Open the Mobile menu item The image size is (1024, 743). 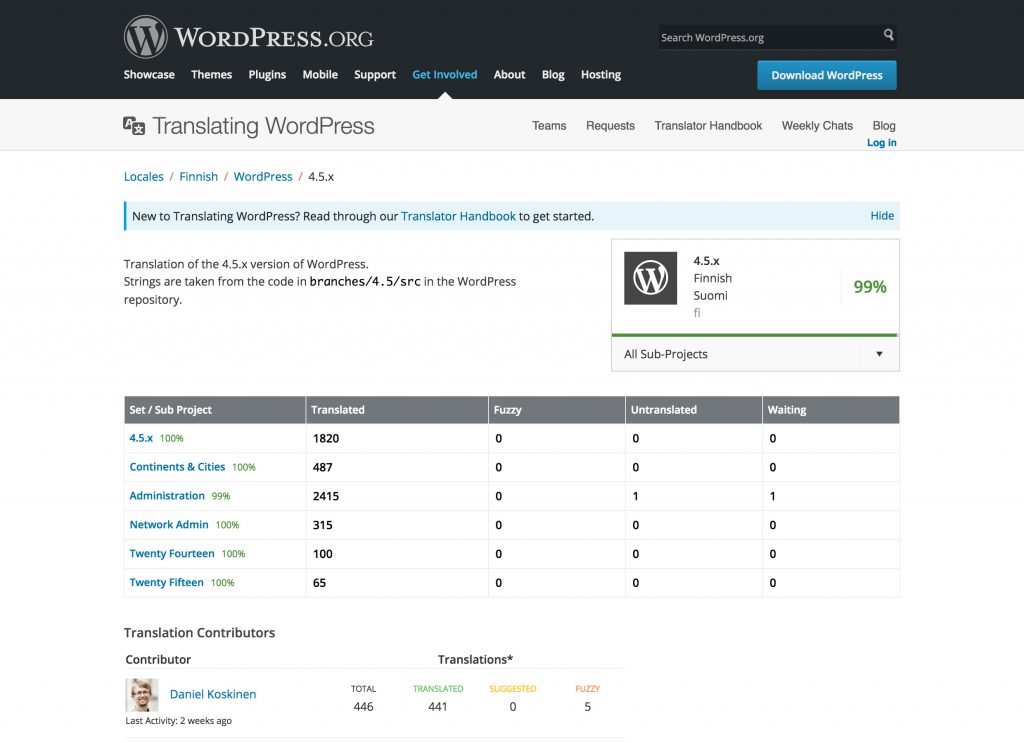pyautogui.click(x=320, y=74)
